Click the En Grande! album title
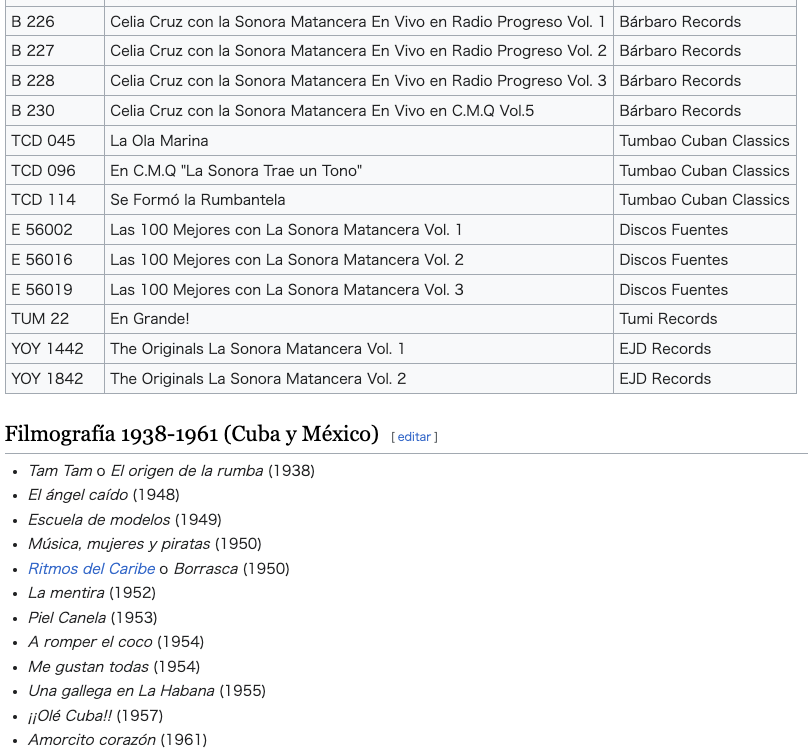Screen dimensions: 808x752 (149, 319)
